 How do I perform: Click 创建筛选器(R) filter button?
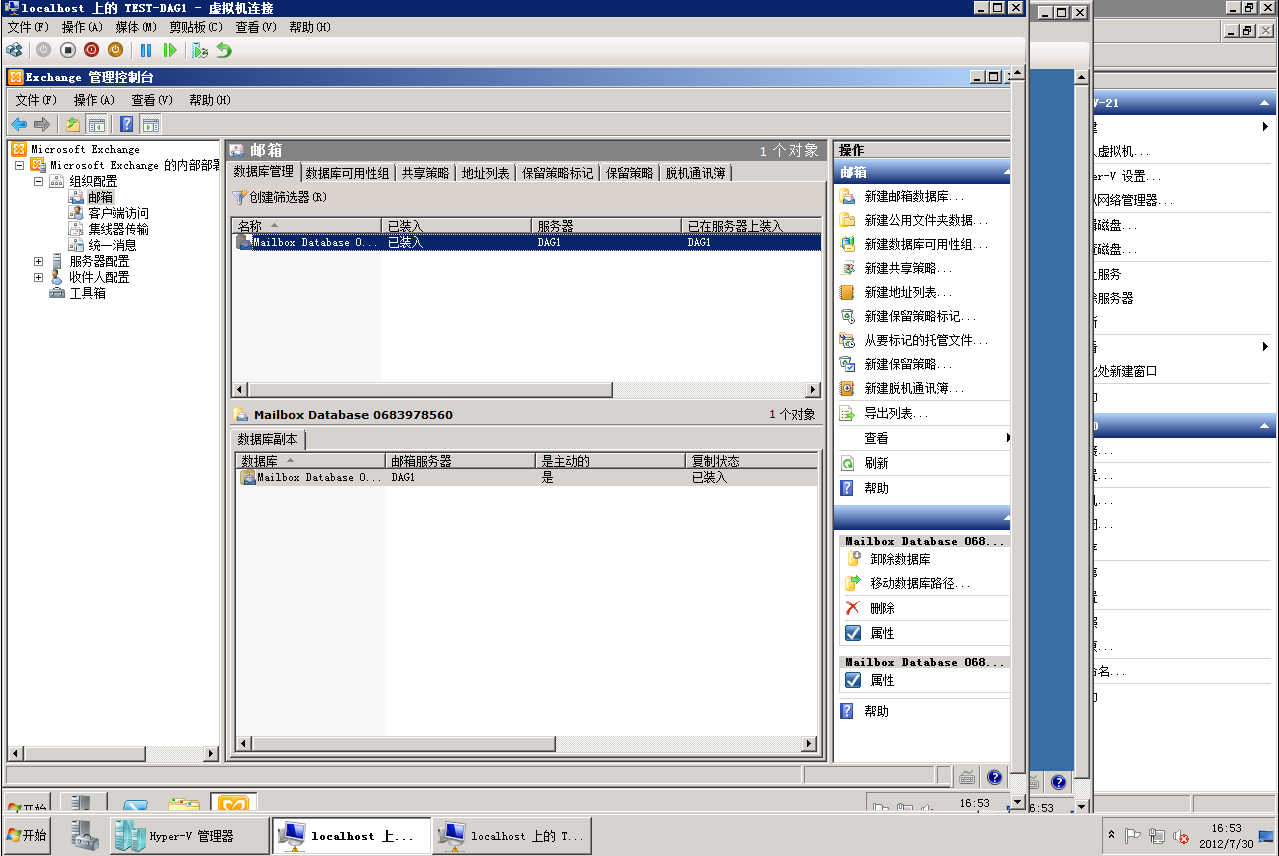(280, 198)
